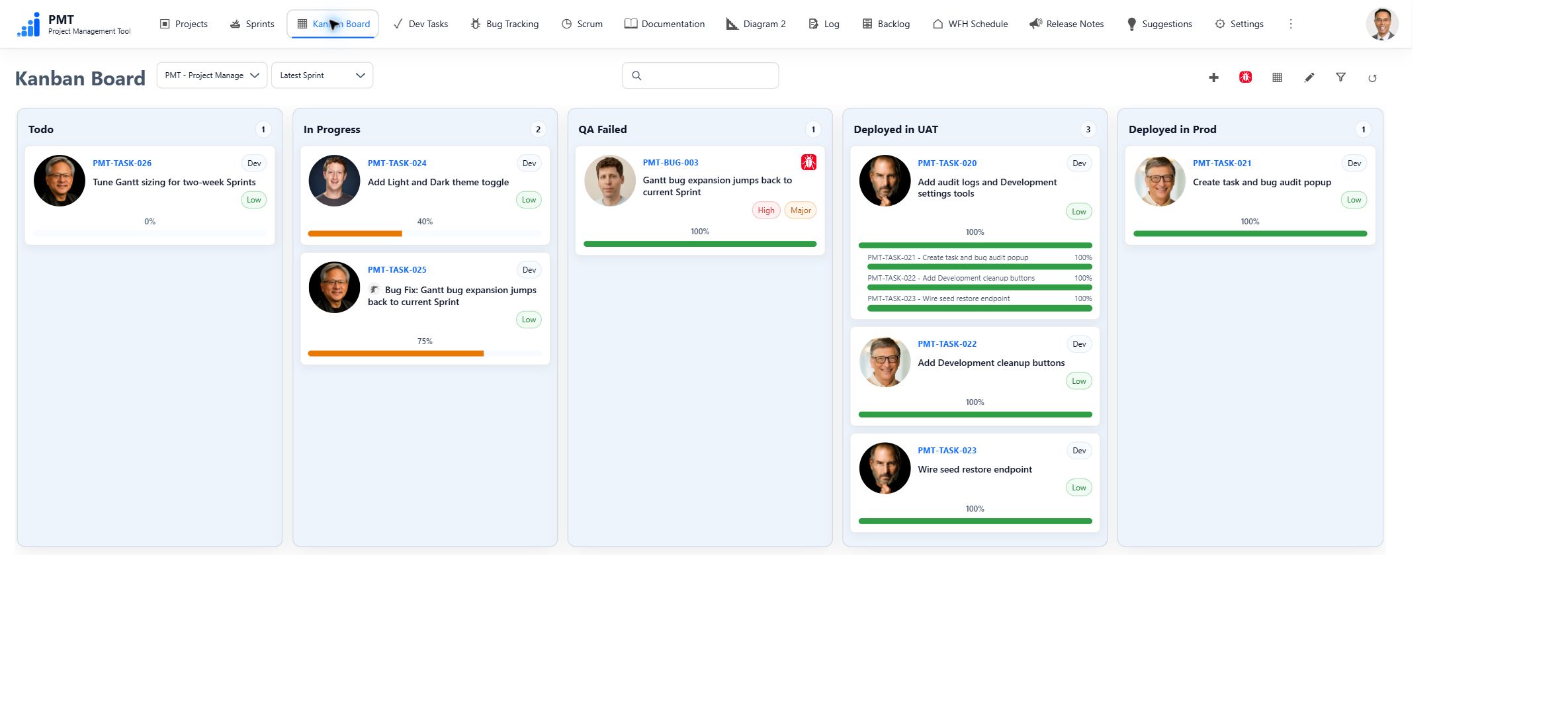Click the High severity badge on the bug card
Screen dimensions: 1568x726
[765, 210]
